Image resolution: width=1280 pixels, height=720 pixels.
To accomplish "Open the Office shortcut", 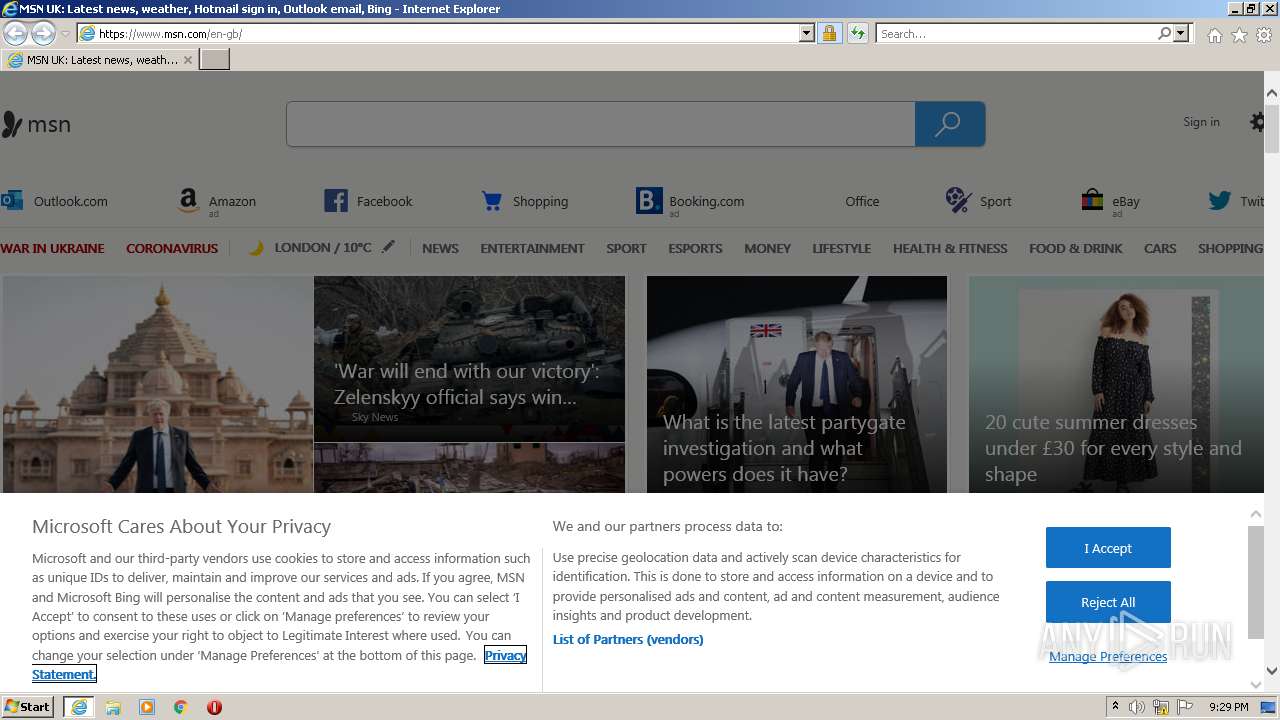I will tap(861, 201).
